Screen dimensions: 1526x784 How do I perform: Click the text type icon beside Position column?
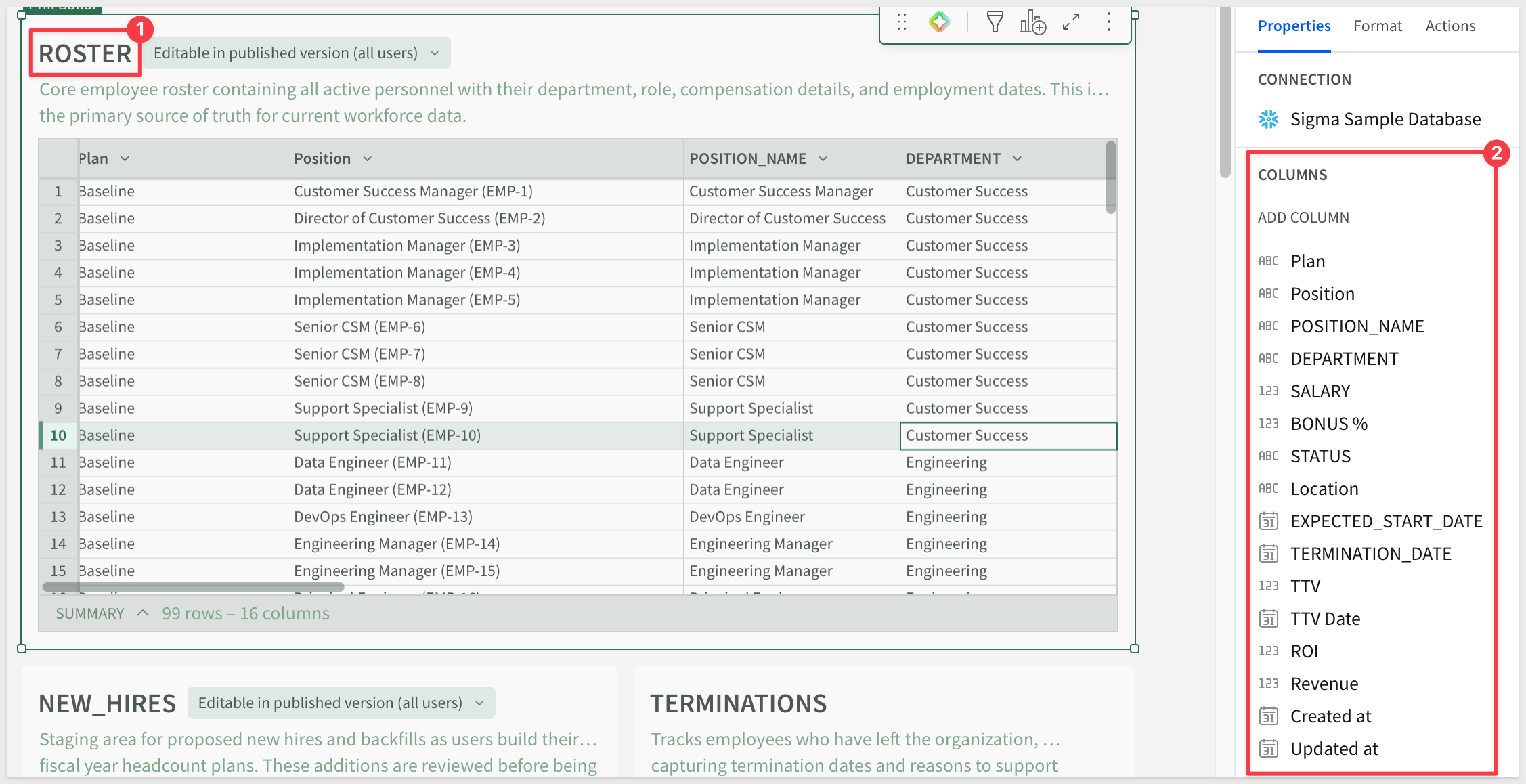coord(1268,294)
